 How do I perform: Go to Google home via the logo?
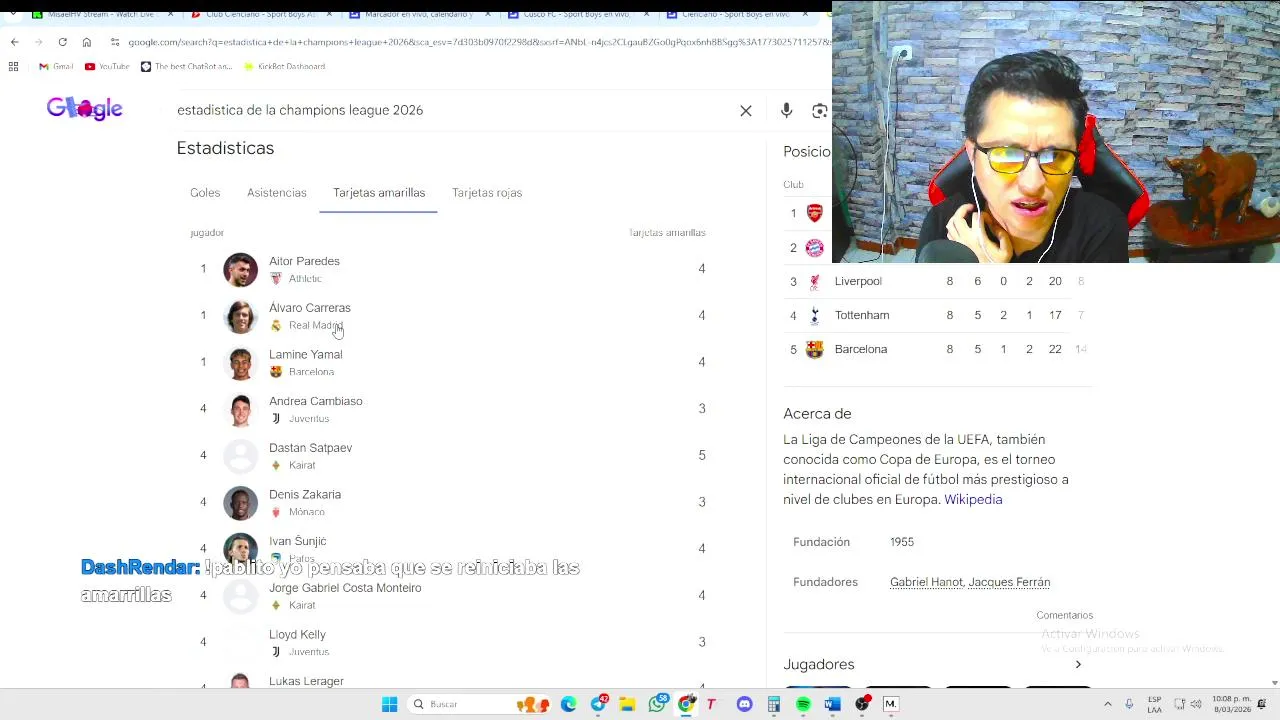click(85, 109)
